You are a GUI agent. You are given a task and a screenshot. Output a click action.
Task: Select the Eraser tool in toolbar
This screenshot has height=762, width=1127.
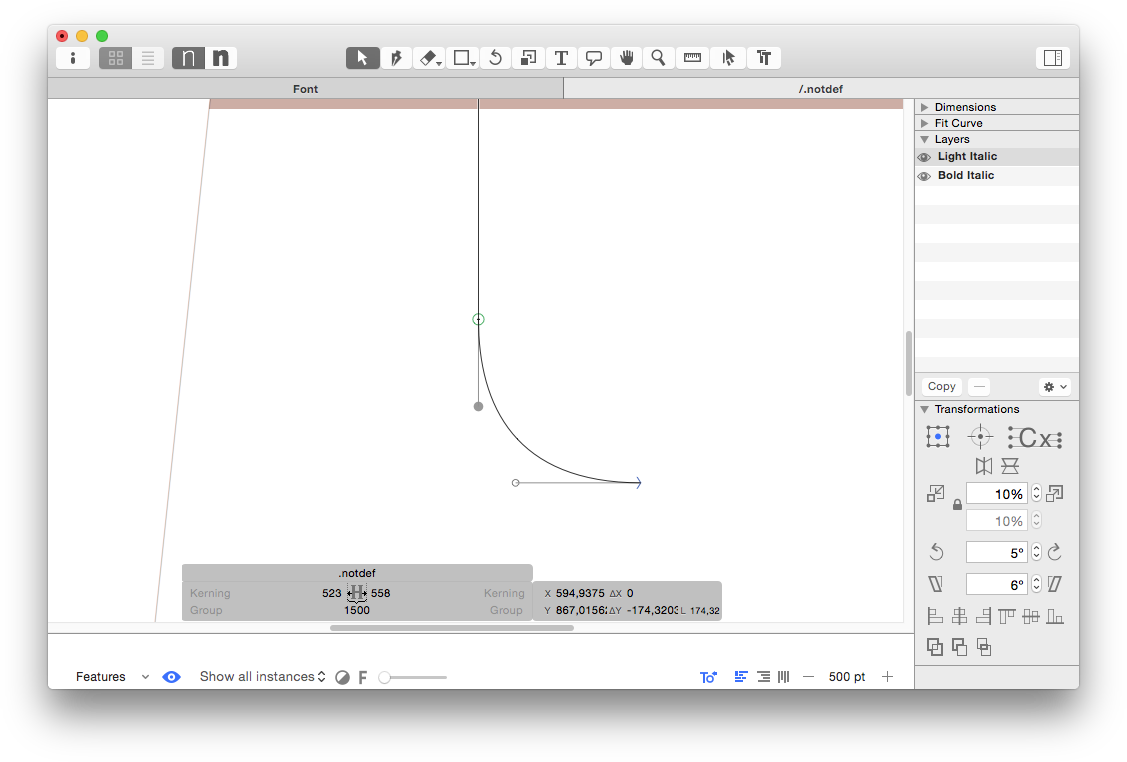coord(428,58)
